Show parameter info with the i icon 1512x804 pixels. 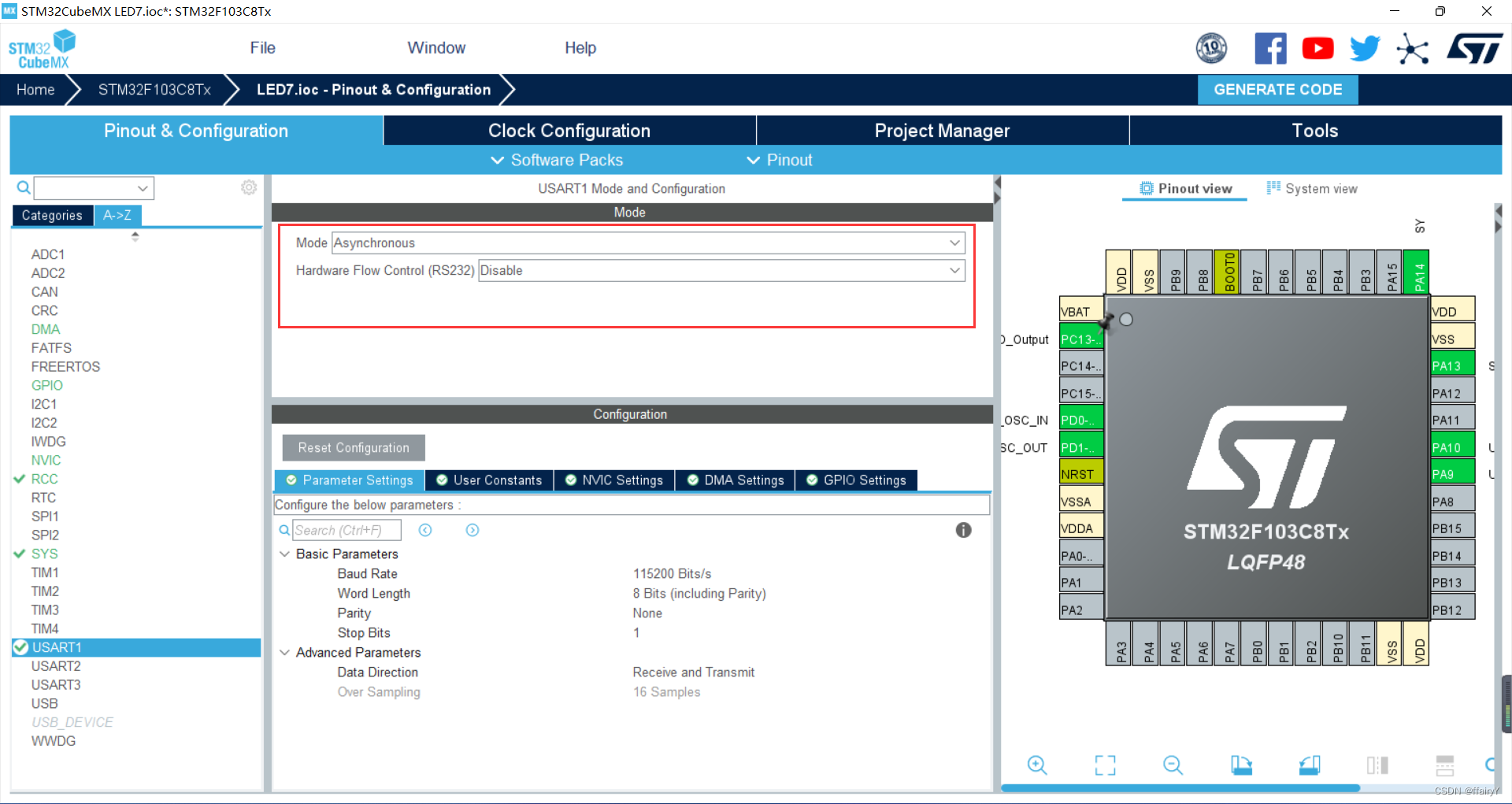tap(963, 530)
